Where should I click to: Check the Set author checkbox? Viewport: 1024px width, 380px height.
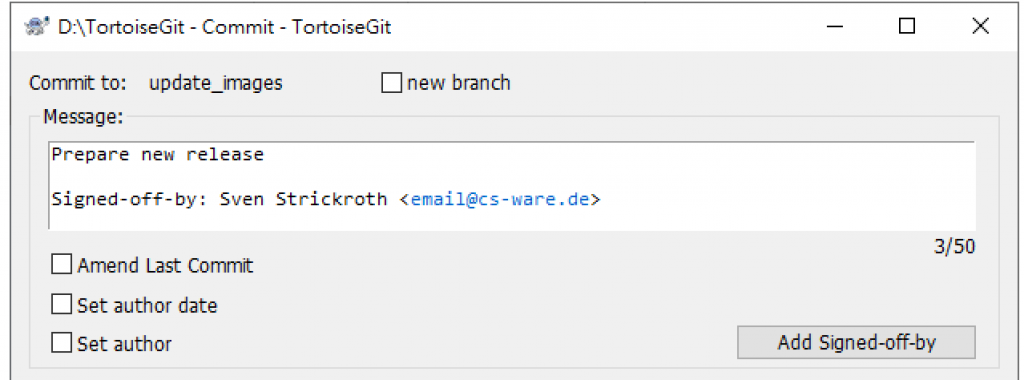point(61,343)
